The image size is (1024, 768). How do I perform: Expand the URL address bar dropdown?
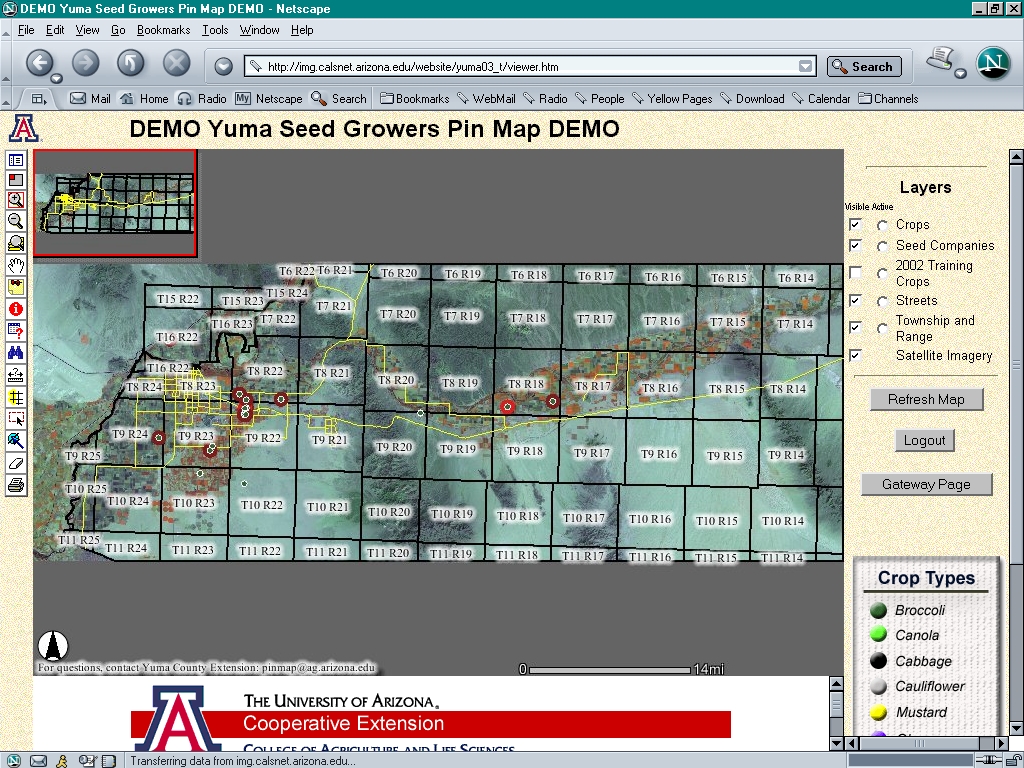pyautogui.click(x=806, y=67)
